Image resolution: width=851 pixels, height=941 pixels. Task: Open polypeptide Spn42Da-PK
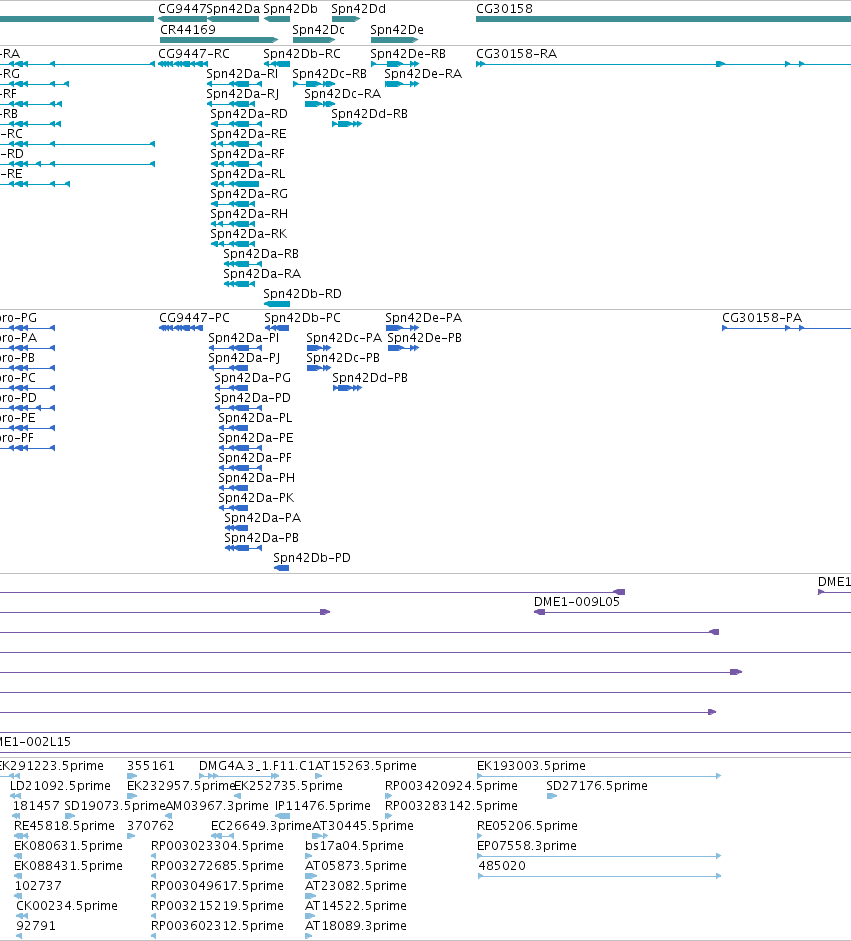[233, 508]
